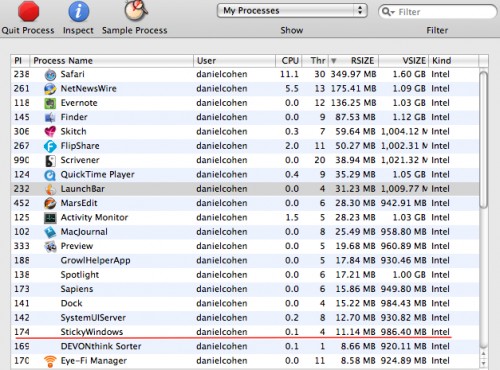Select the SystemUIServer process name
The height and width of the screenshot is (370, 500).
pos(93,318)
